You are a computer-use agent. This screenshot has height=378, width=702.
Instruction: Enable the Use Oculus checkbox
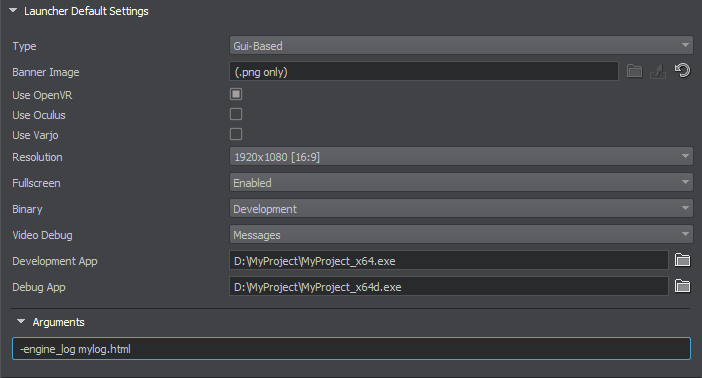pos(236,114)
